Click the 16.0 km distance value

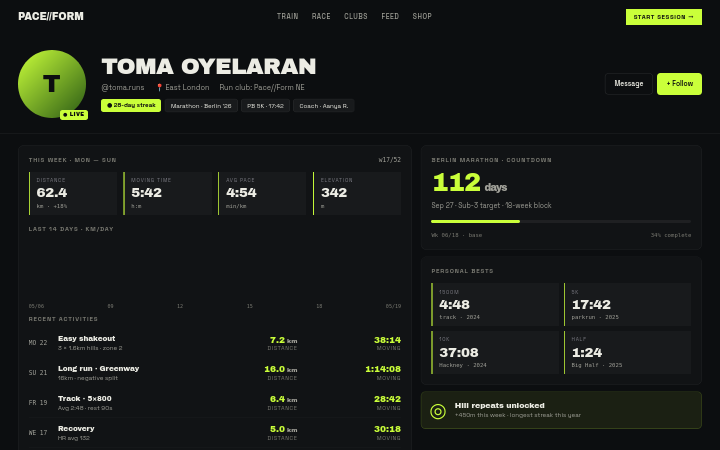[x=281, y=369]
